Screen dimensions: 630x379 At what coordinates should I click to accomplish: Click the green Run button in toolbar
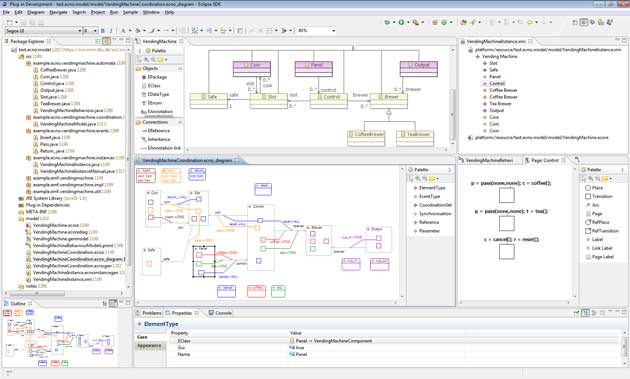point(401,23)
